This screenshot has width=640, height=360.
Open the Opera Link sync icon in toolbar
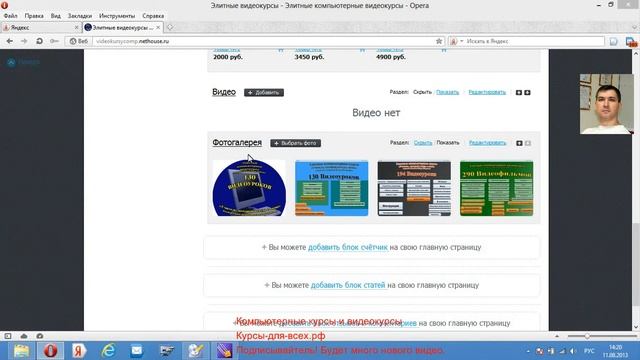613,42
